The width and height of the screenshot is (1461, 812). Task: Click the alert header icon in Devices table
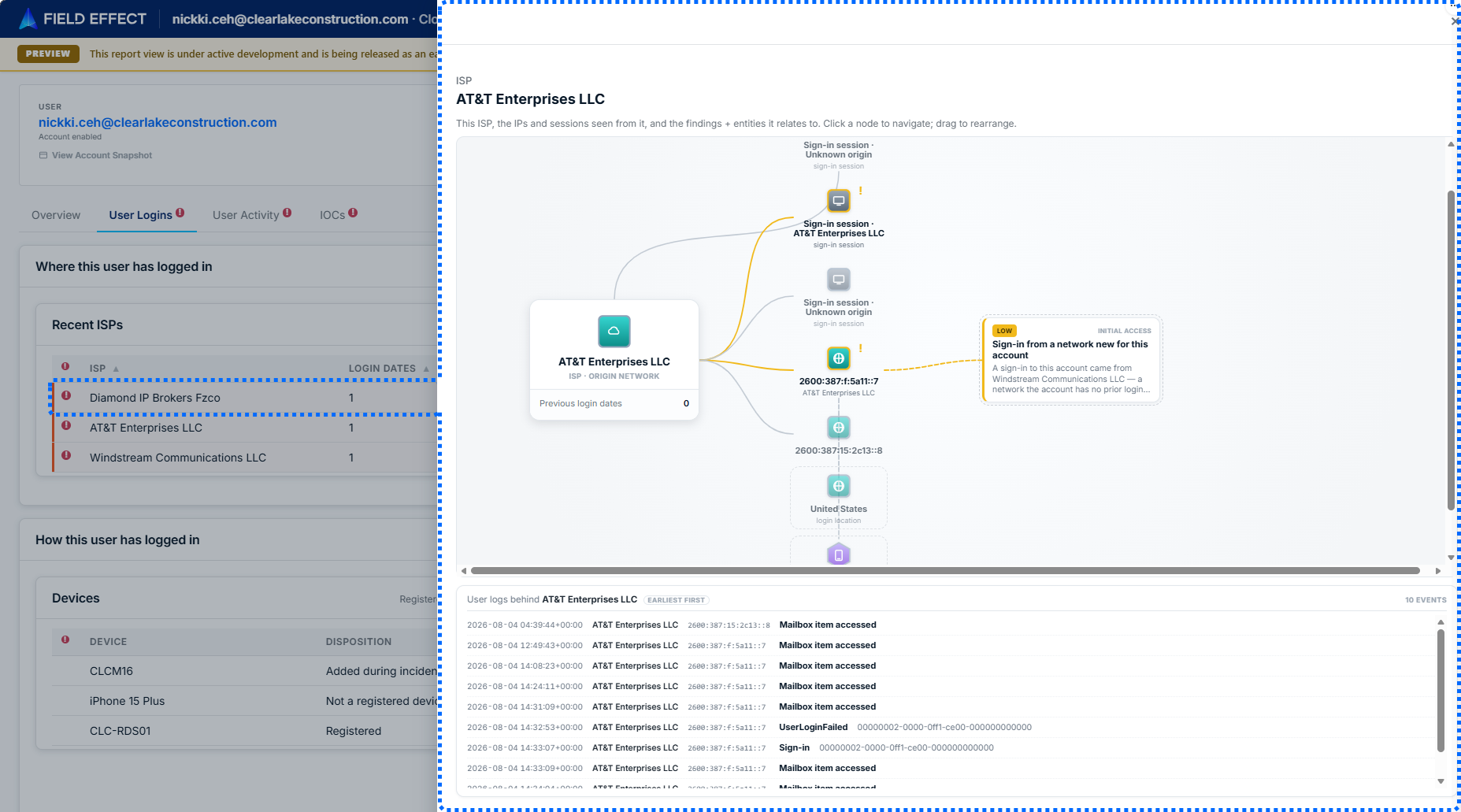(x=65, y=640)
